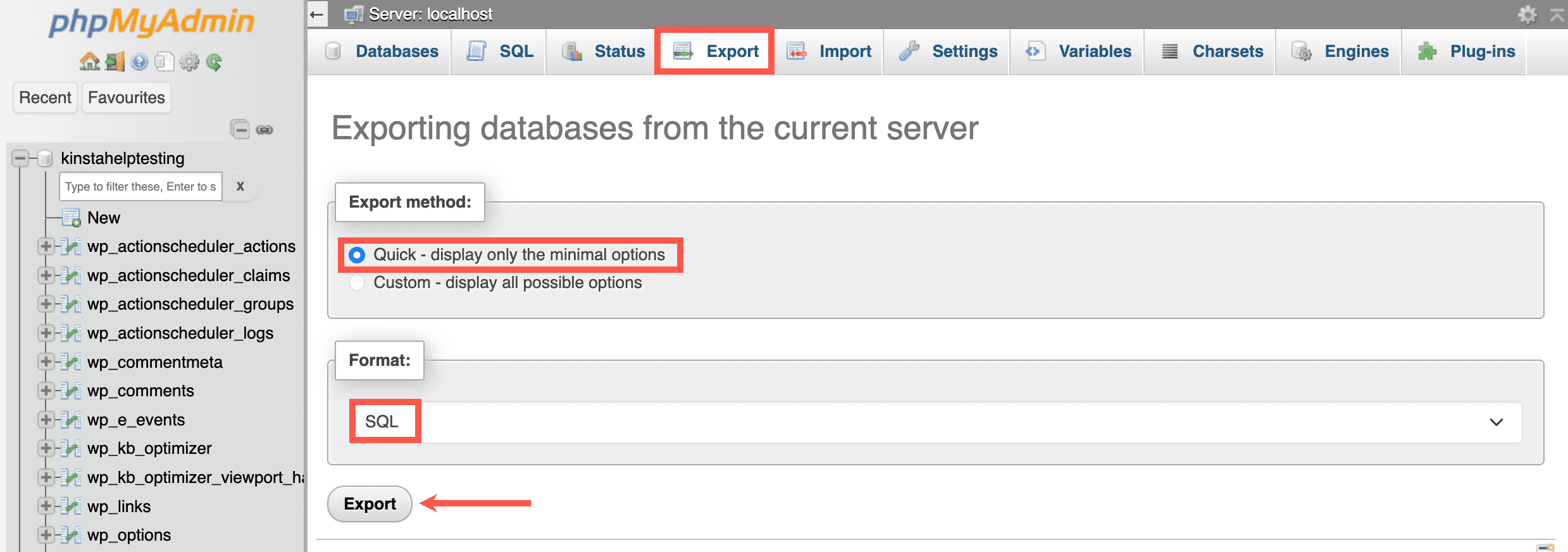
Task: Open the Import tab
Action: coord(829,51)
